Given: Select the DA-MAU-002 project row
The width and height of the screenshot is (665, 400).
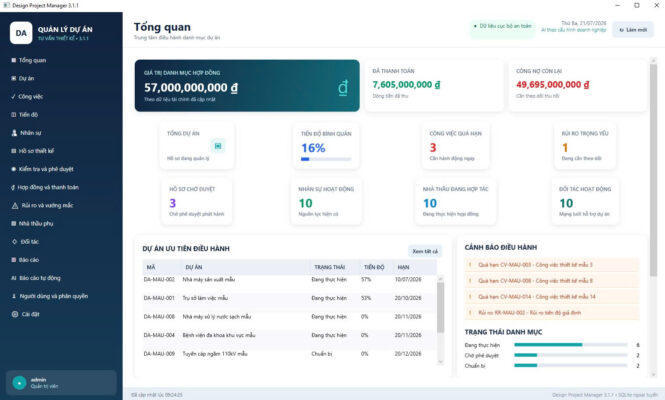Looking at the screenshot, I should [x=290, y=280].
